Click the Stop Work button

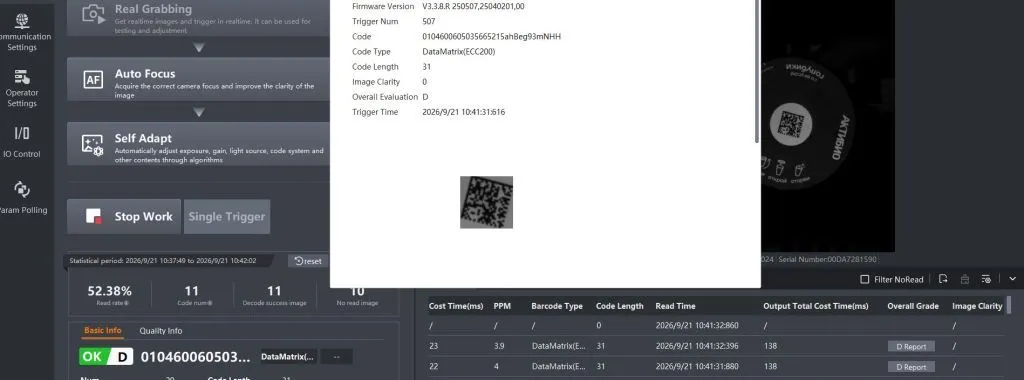click(x=124, y=217)
